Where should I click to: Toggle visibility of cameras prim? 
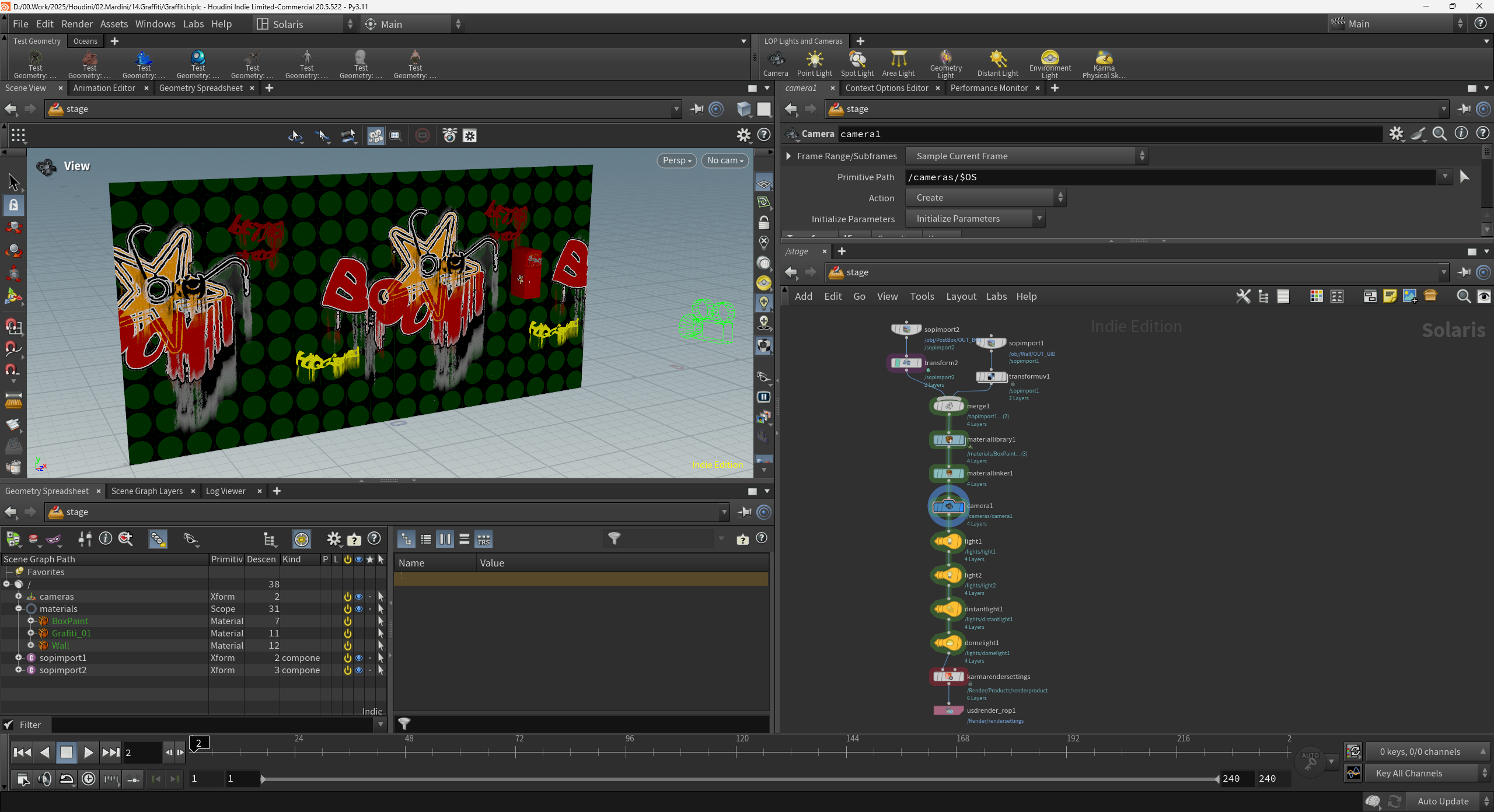click(359, 596)
